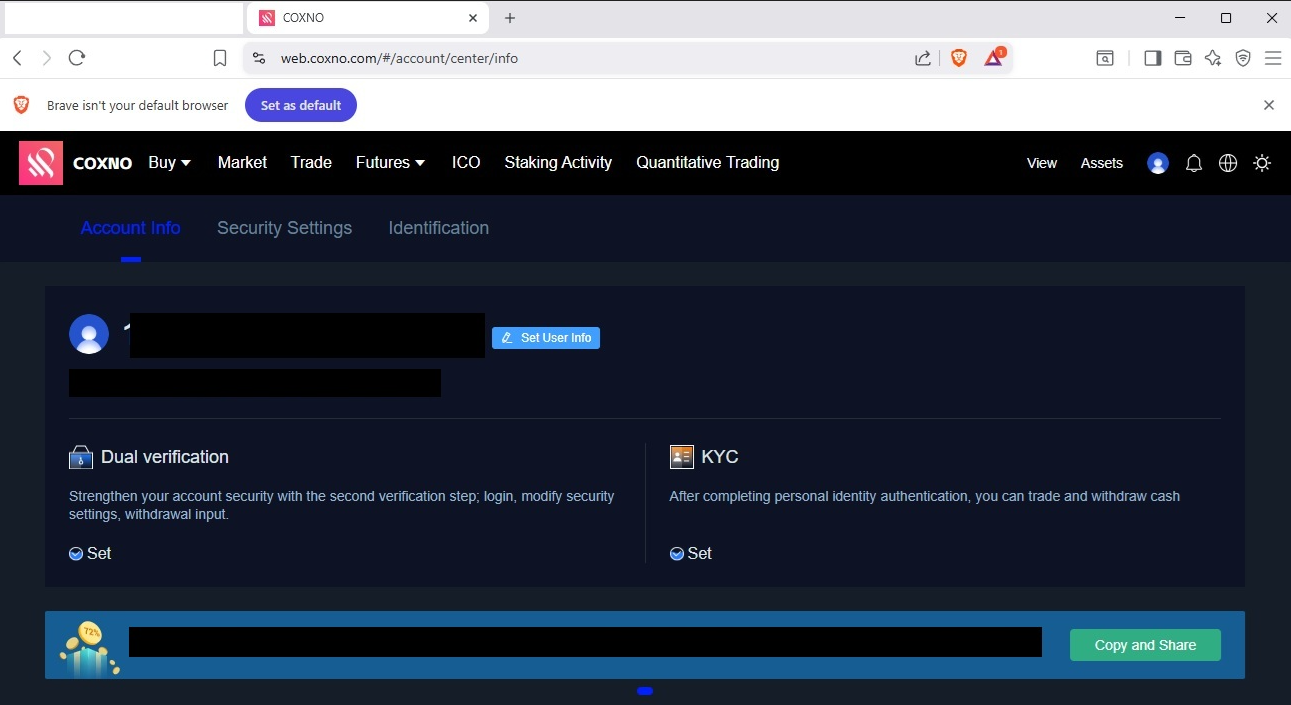Viewport: 1291px width, 705px height.
Task: Open Brave Rewards triangle icon
Action: click(994, 58)
